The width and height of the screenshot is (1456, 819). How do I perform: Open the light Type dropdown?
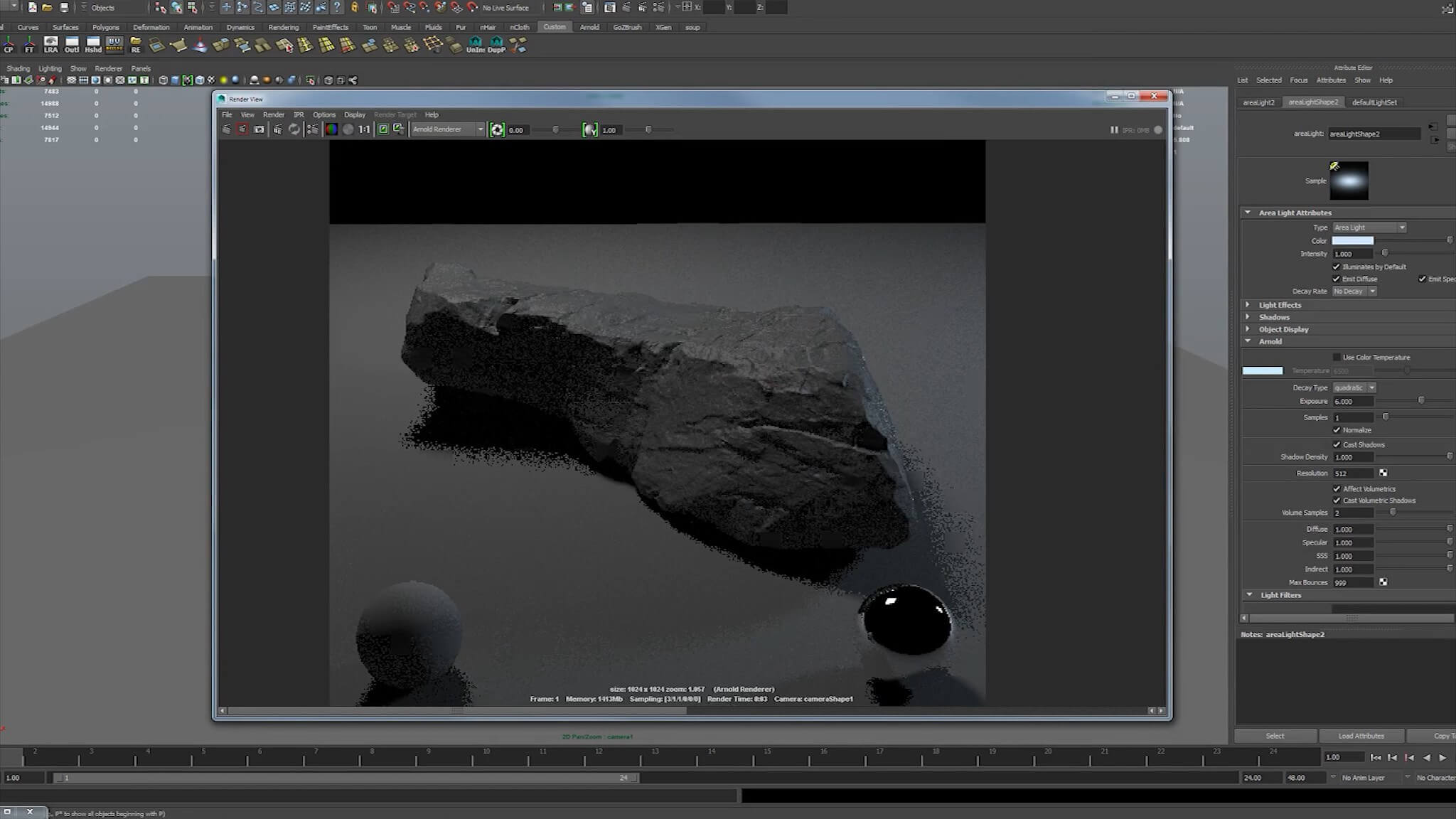pyautogui.click(x=1369, y=227)
